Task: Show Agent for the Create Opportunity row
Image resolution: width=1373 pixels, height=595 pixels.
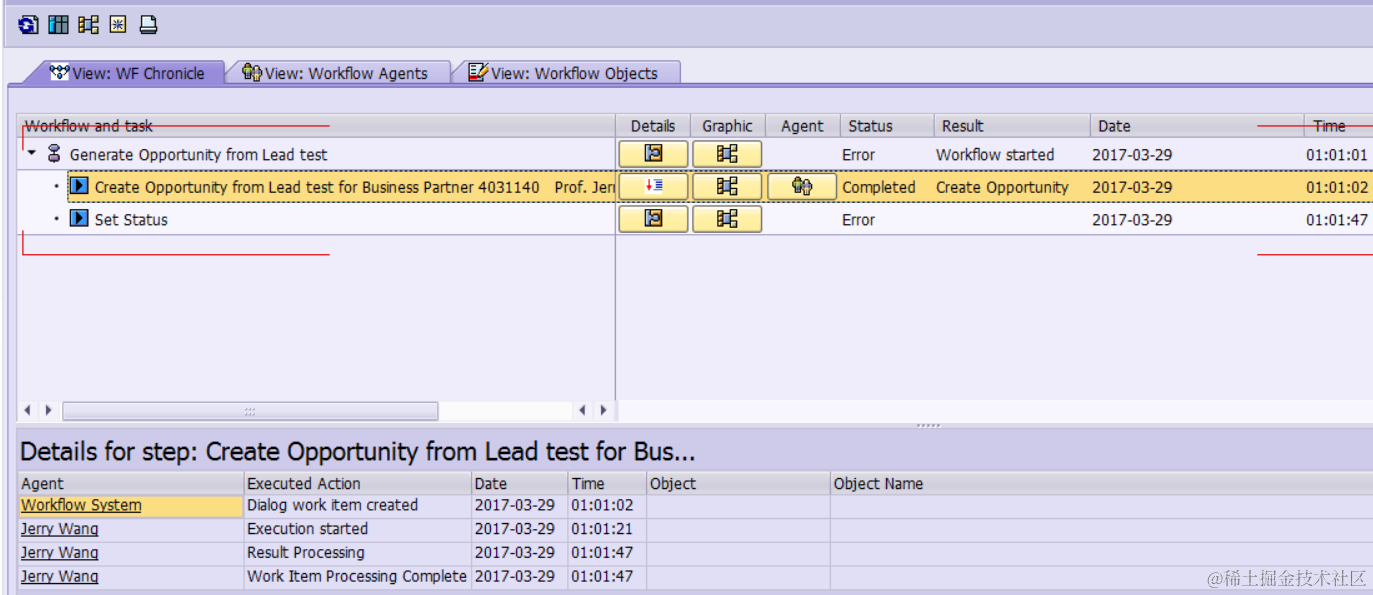Action: tap(802, 187)
